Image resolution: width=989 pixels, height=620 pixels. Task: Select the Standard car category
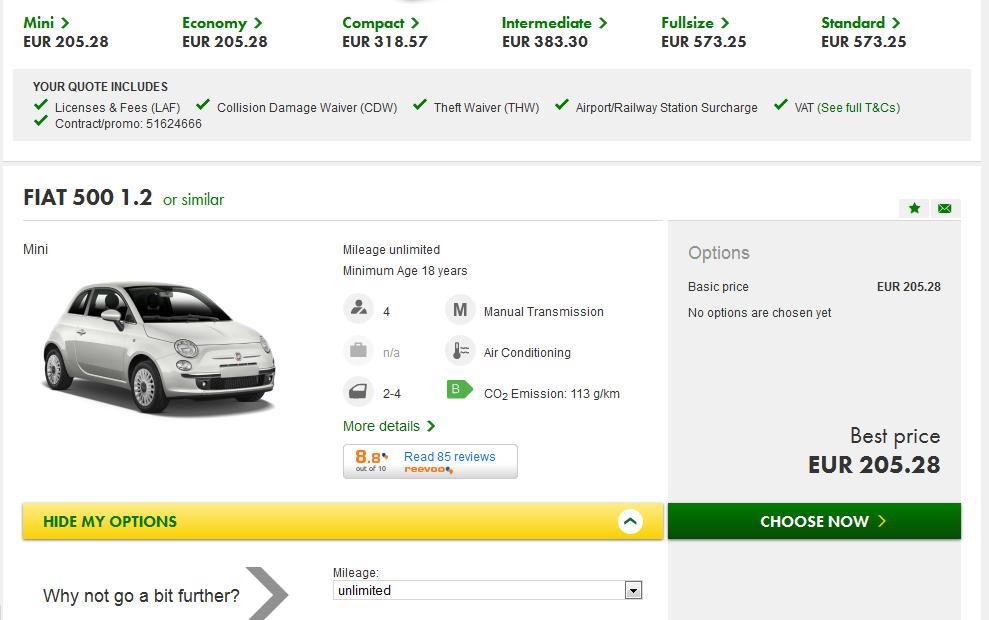point(860,23)
